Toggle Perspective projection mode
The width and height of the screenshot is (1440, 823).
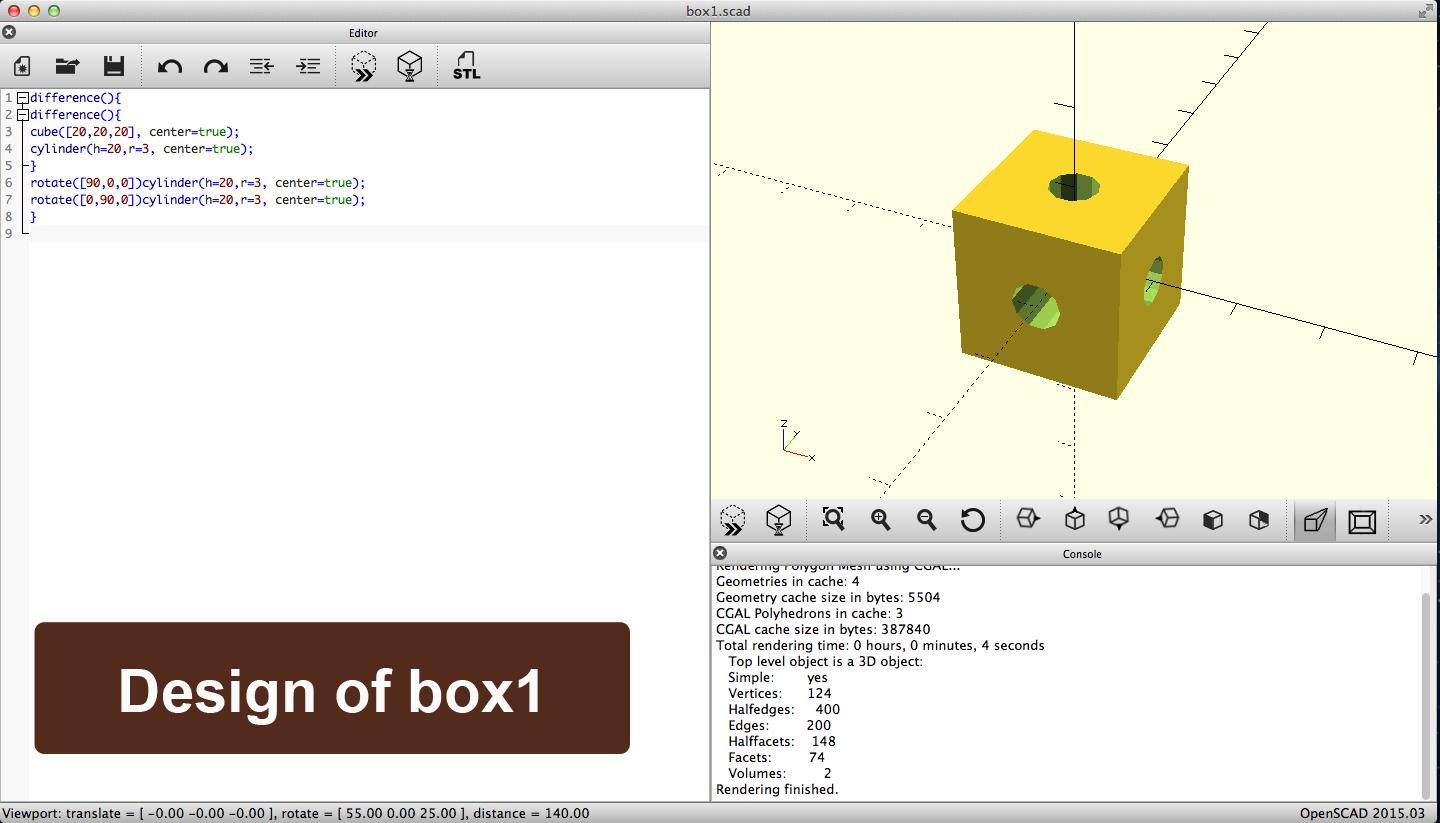(x=1315, y=520)
